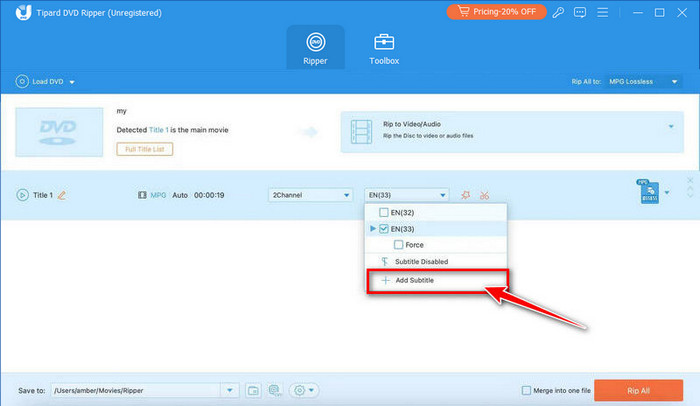Open the EN(33) subtitle dropdown

point(406,195)
